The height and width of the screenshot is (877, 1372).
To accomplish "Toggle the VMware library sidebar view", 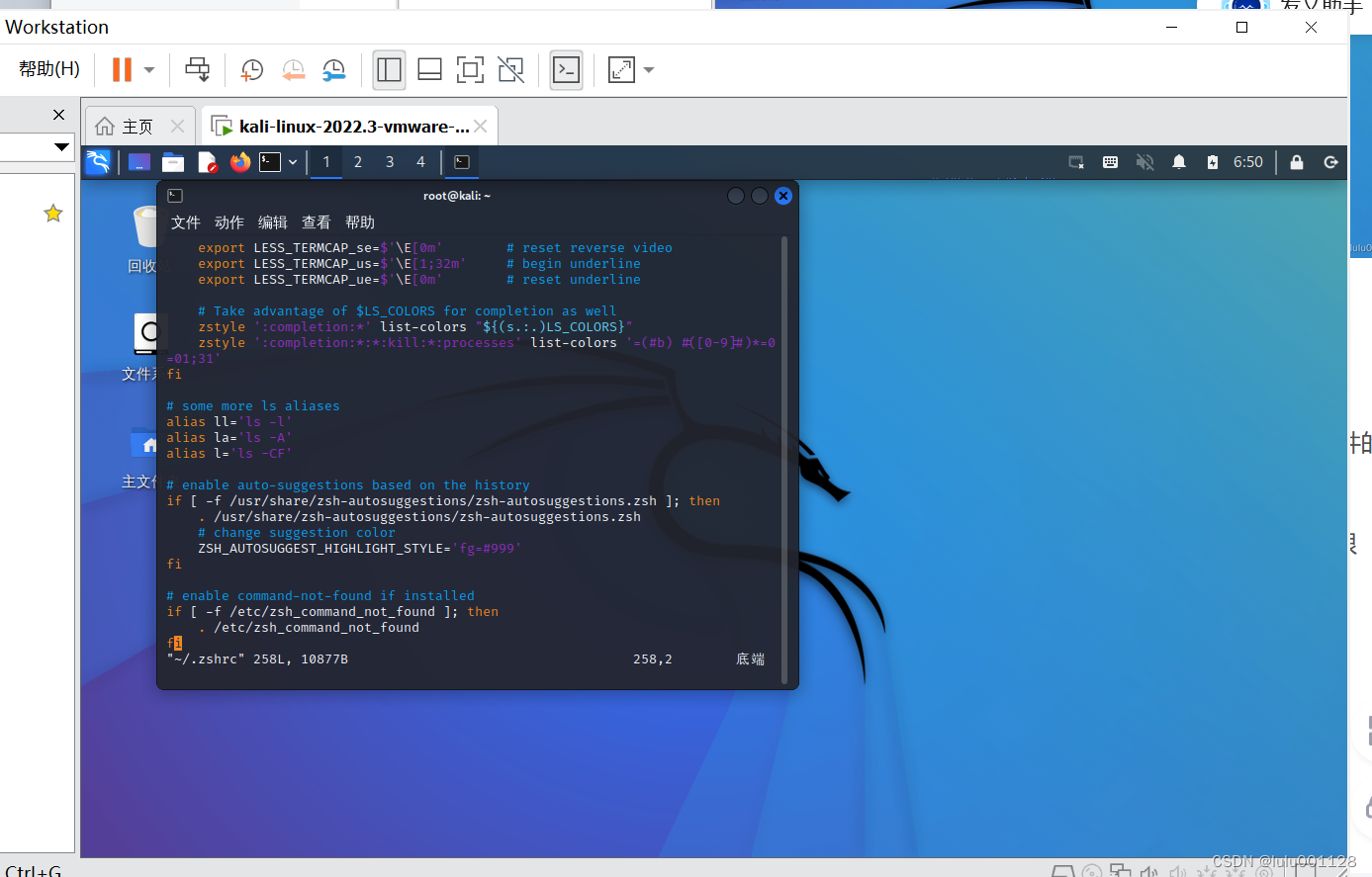I will pos(389,69).
